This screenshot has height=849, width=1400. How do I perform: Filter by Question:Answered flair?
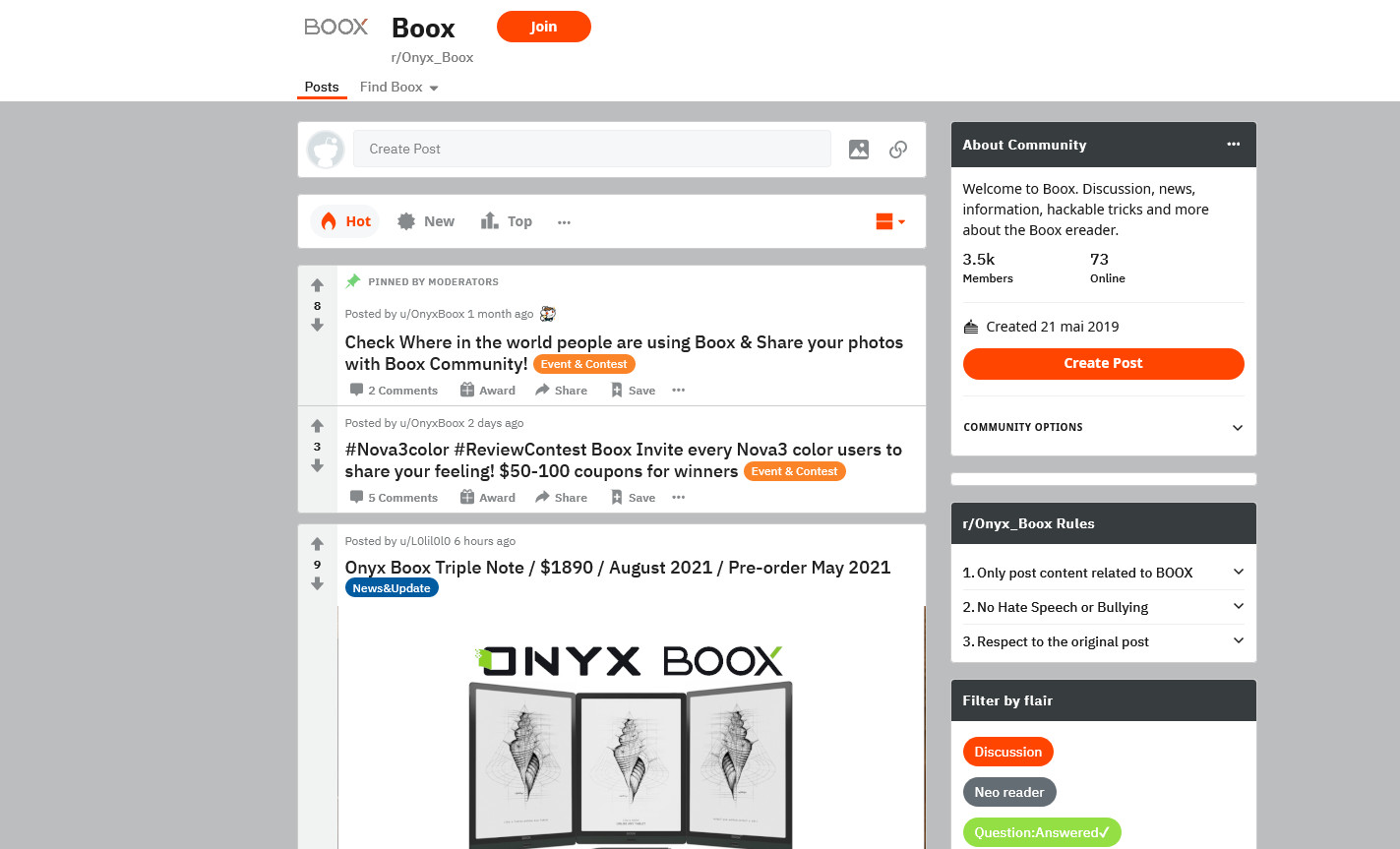[1042, 832]
